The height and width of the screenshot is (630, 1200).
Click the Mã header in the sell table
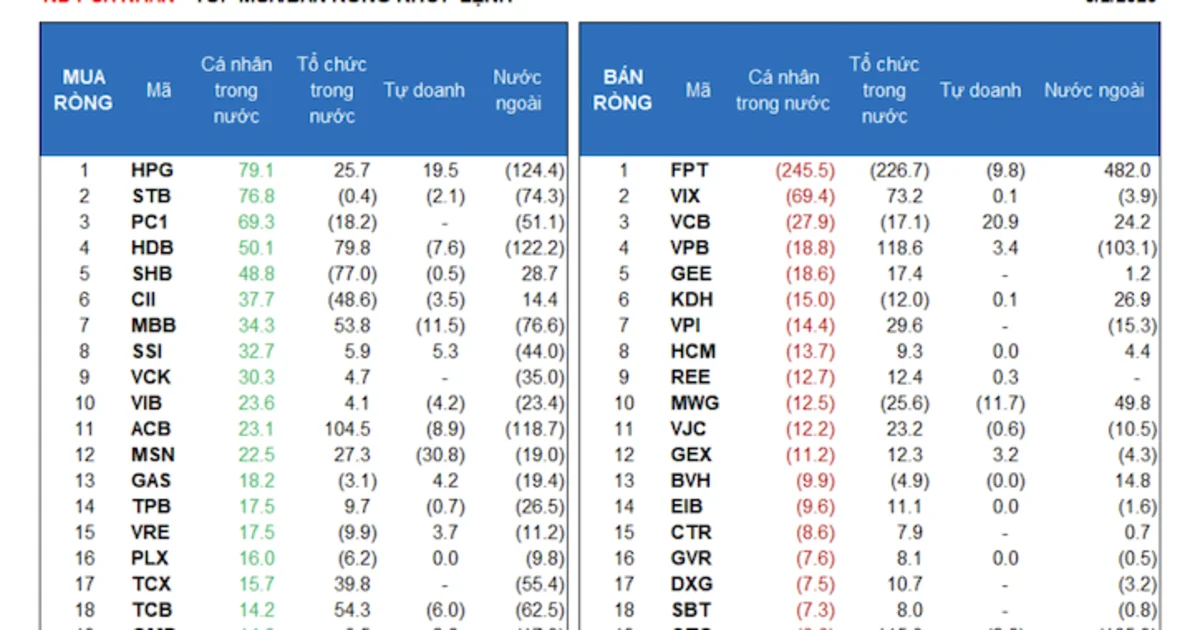coord(698,90)
